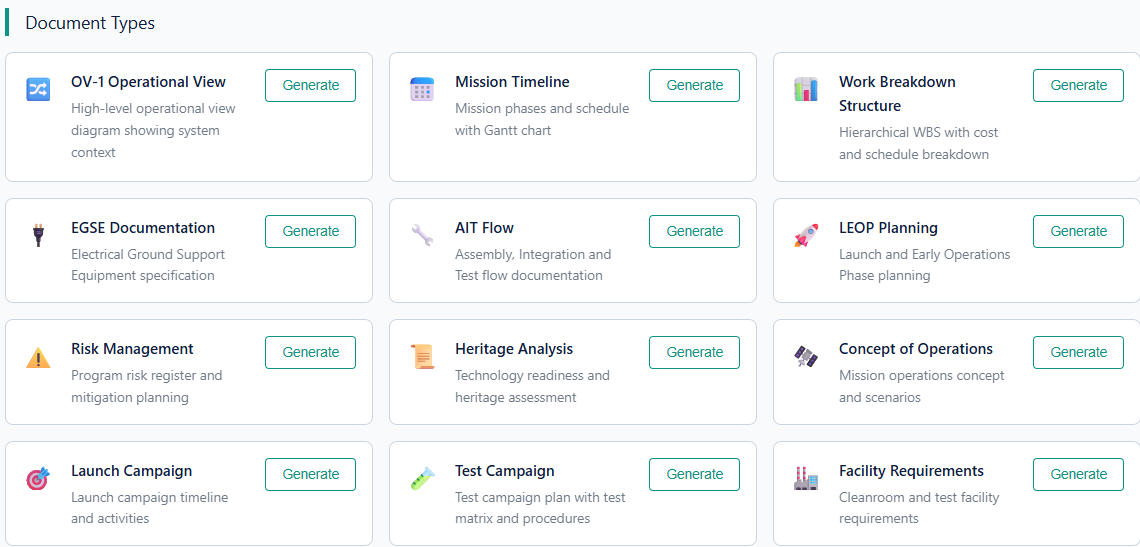This screenshot has height=547, width=1140.
Task: Select the Heritage Analysis card title
Action: point(514,349)
